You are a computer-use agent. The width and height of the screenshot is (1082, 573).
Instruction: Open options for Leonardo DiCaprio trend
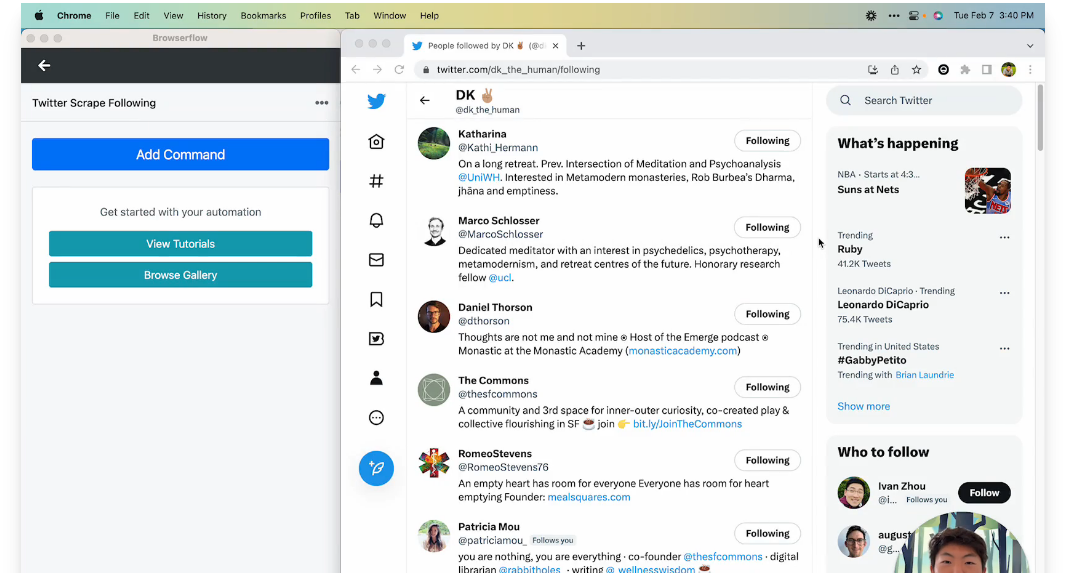pos(1004,293)
